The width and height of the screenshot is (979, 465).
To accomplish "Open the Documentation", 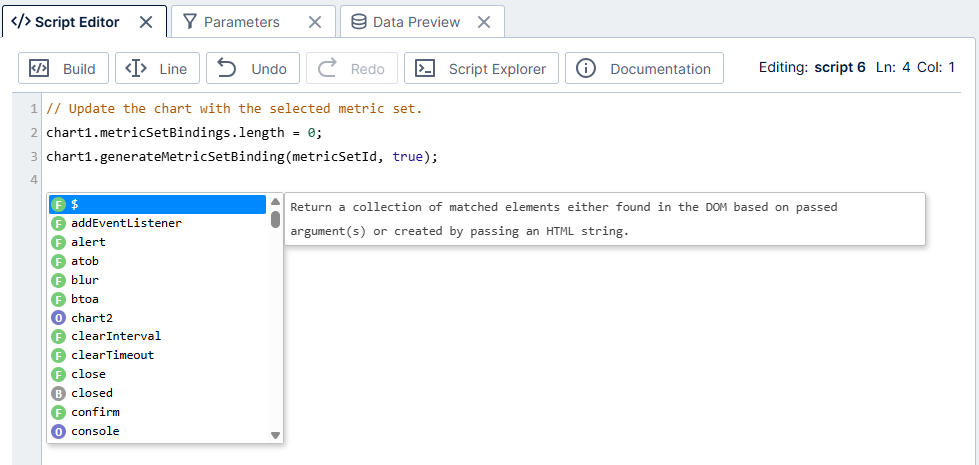I will pyautogui.click(x=644, y=68).
